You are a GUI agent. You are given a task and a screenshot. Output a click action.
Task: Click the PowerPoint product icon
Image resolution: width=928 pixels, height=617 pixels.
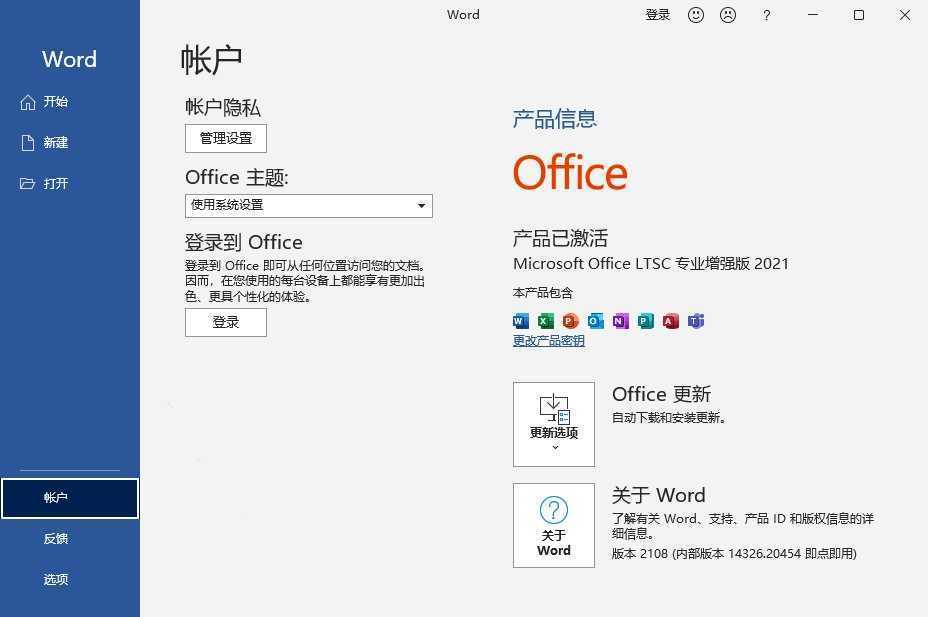(568, 321)
